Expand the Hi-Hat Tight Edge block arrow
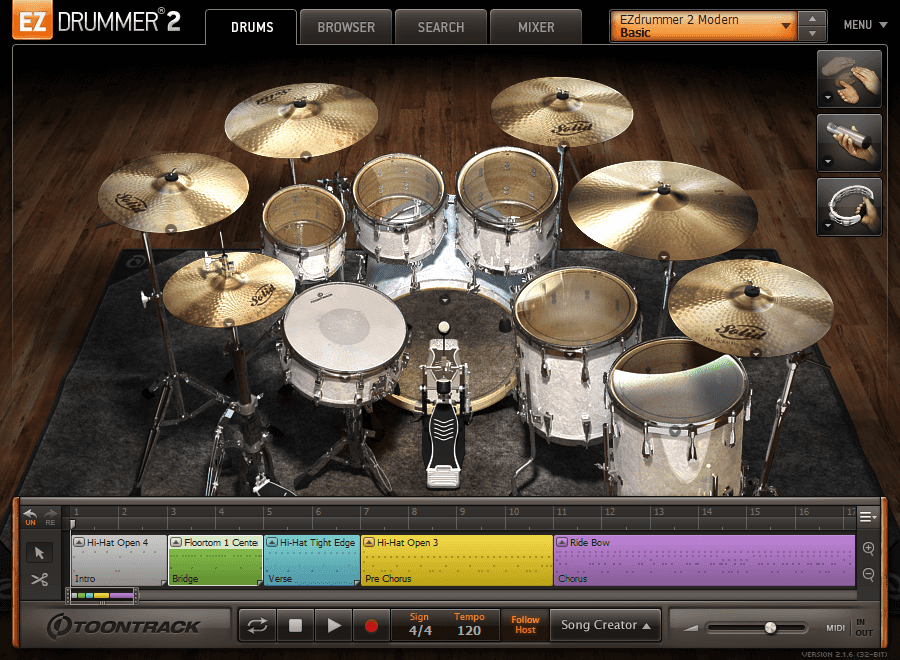The height and width of the screenshot is (660, 900). pos(273,542)
